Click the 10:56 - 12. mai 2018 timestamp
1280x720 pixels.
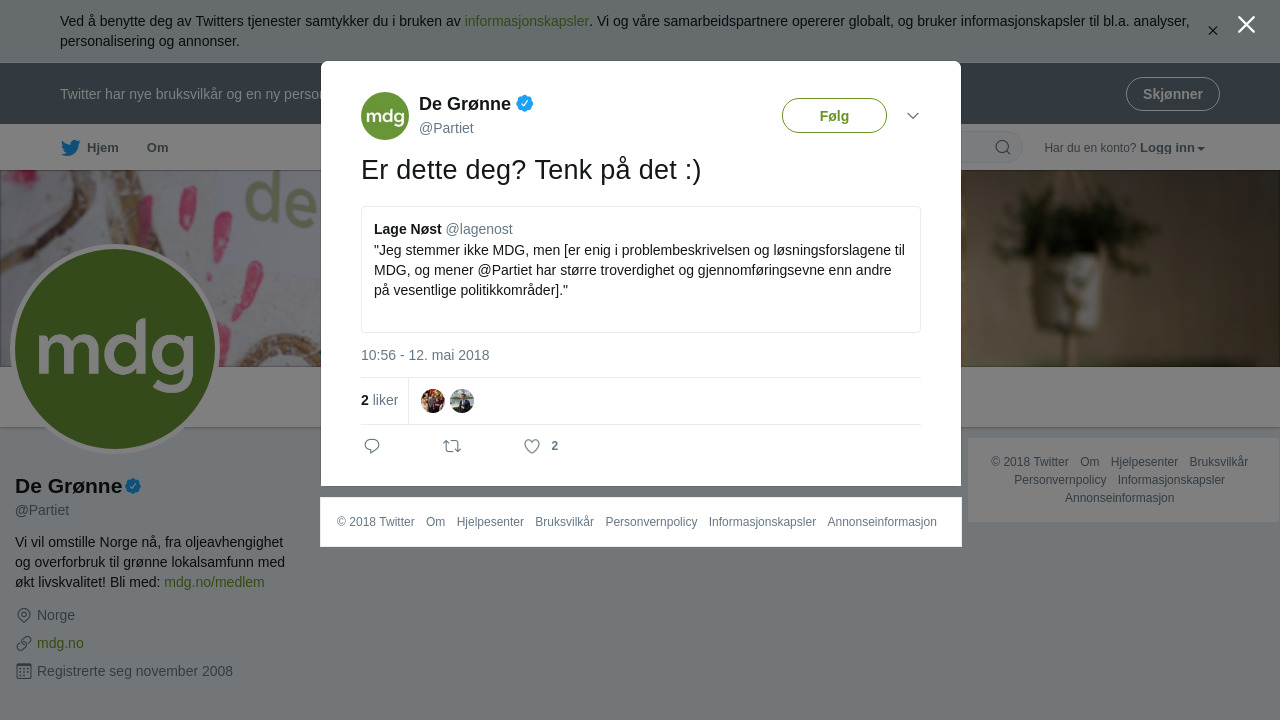[425, 355]
